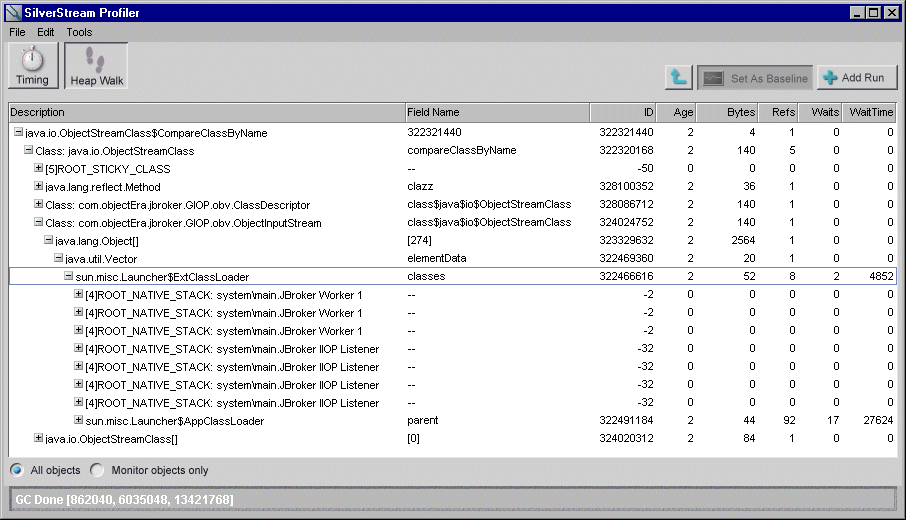The height and width of the screenshot is (520, 906).
Task: Click the GC Done status bar text
Action: tap(124, 499)
